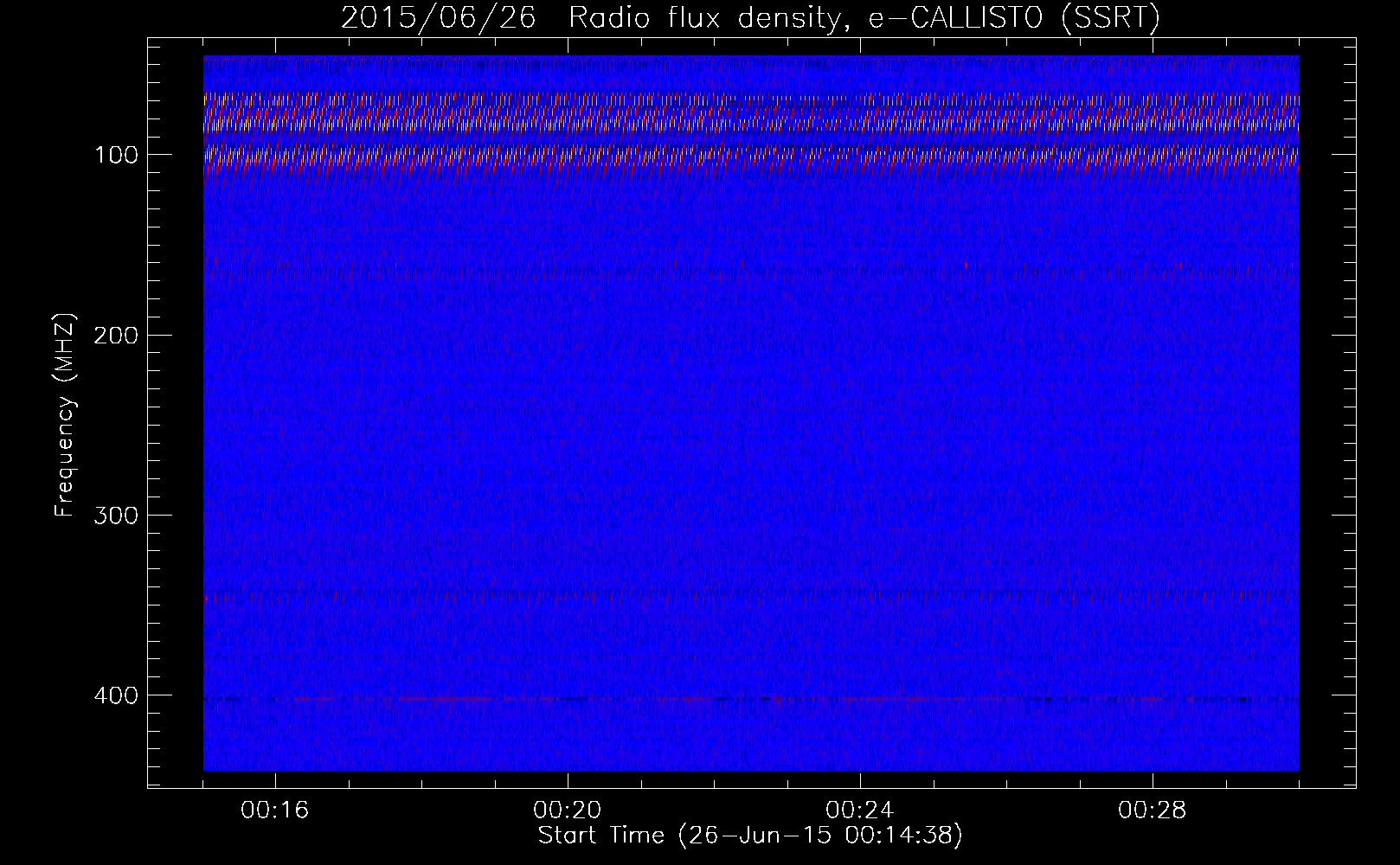Click the '00:24' time tick label
Screen dimensions: 1400x865
(860, 811)
